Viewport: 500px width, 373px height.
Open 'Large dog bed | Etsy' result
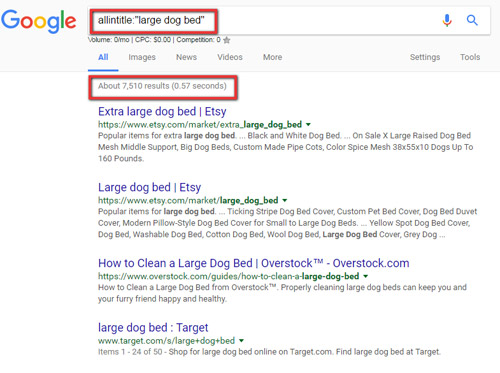pos(149,187)
